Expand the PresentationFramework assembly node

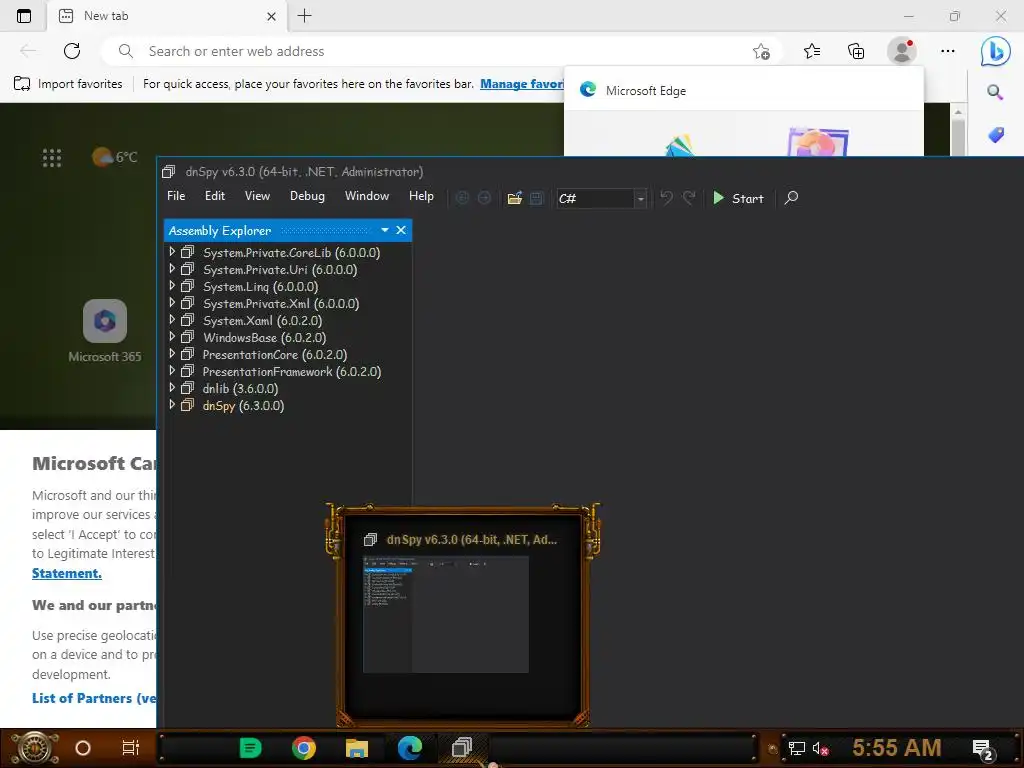click(172, 370)
